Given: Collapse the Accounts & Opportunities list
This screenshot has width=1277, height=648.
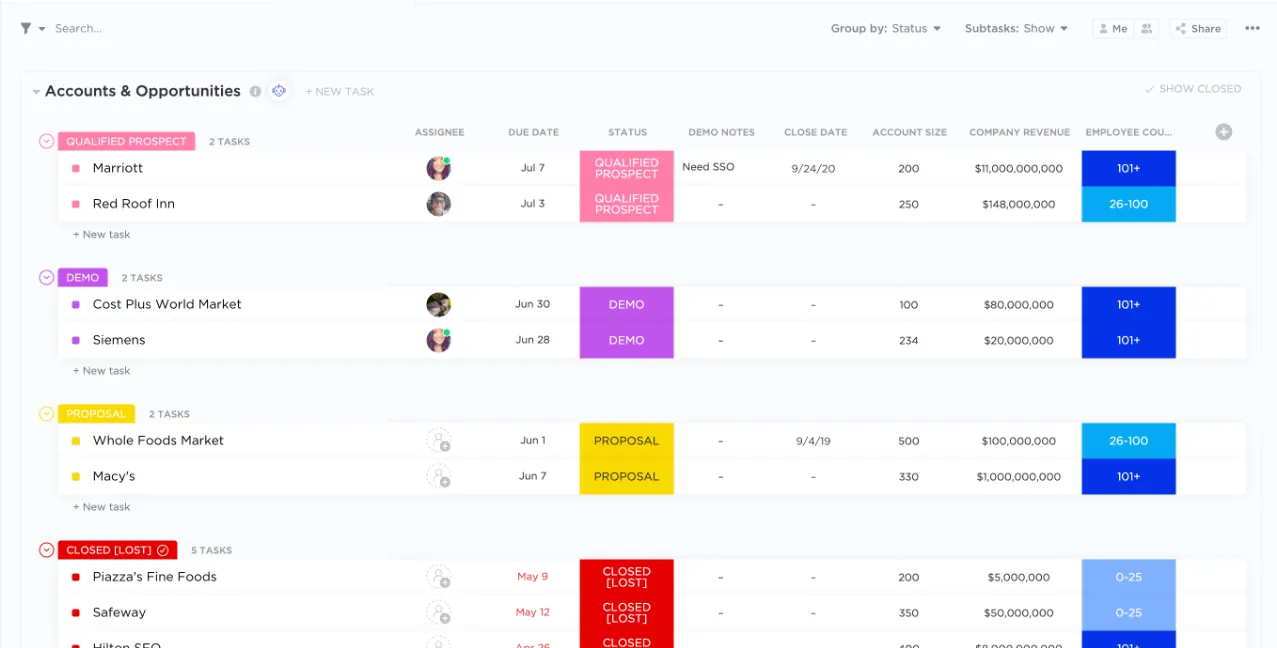Looking at the screenshot, I should click(36, 92).
